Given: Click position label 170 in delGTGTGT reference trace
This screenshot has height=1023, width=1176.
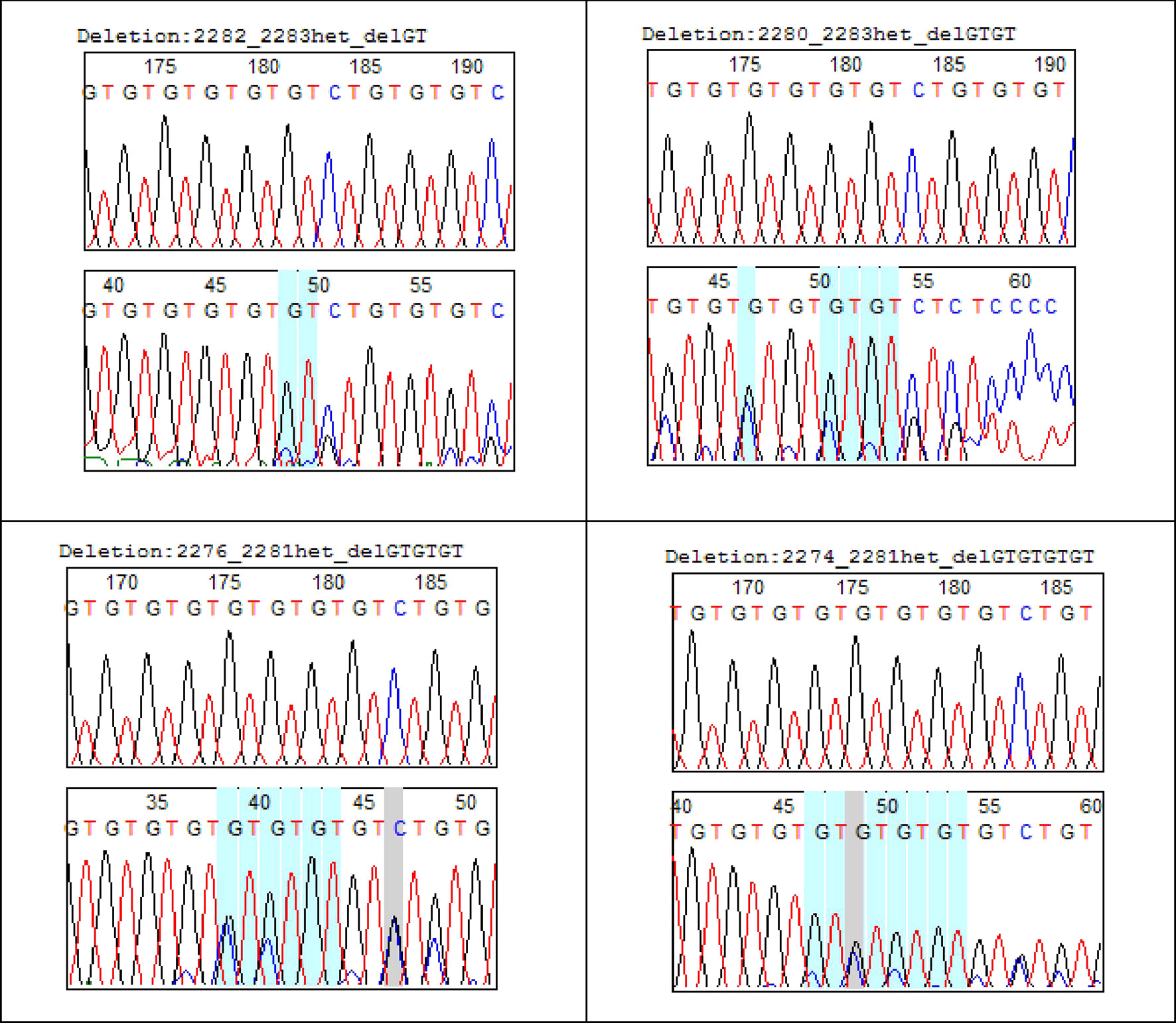Looking at the screenshot, I should pyautogui.click(x=121, y=582).
